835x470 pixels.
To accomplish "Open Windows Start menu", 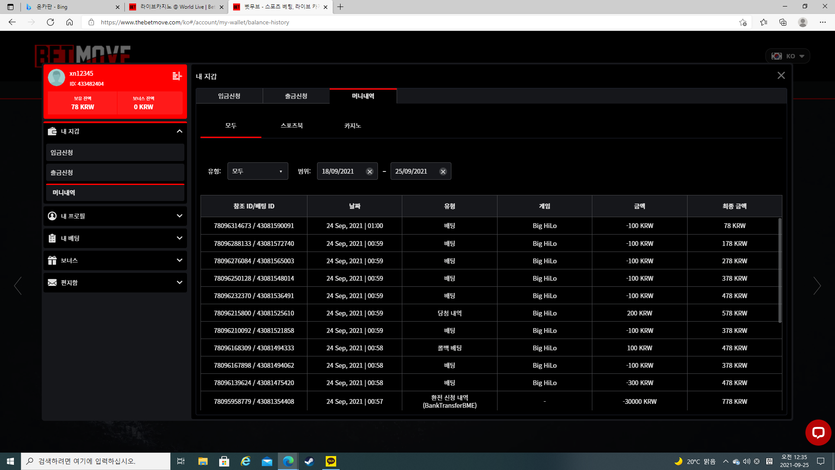I will (10, 461).
